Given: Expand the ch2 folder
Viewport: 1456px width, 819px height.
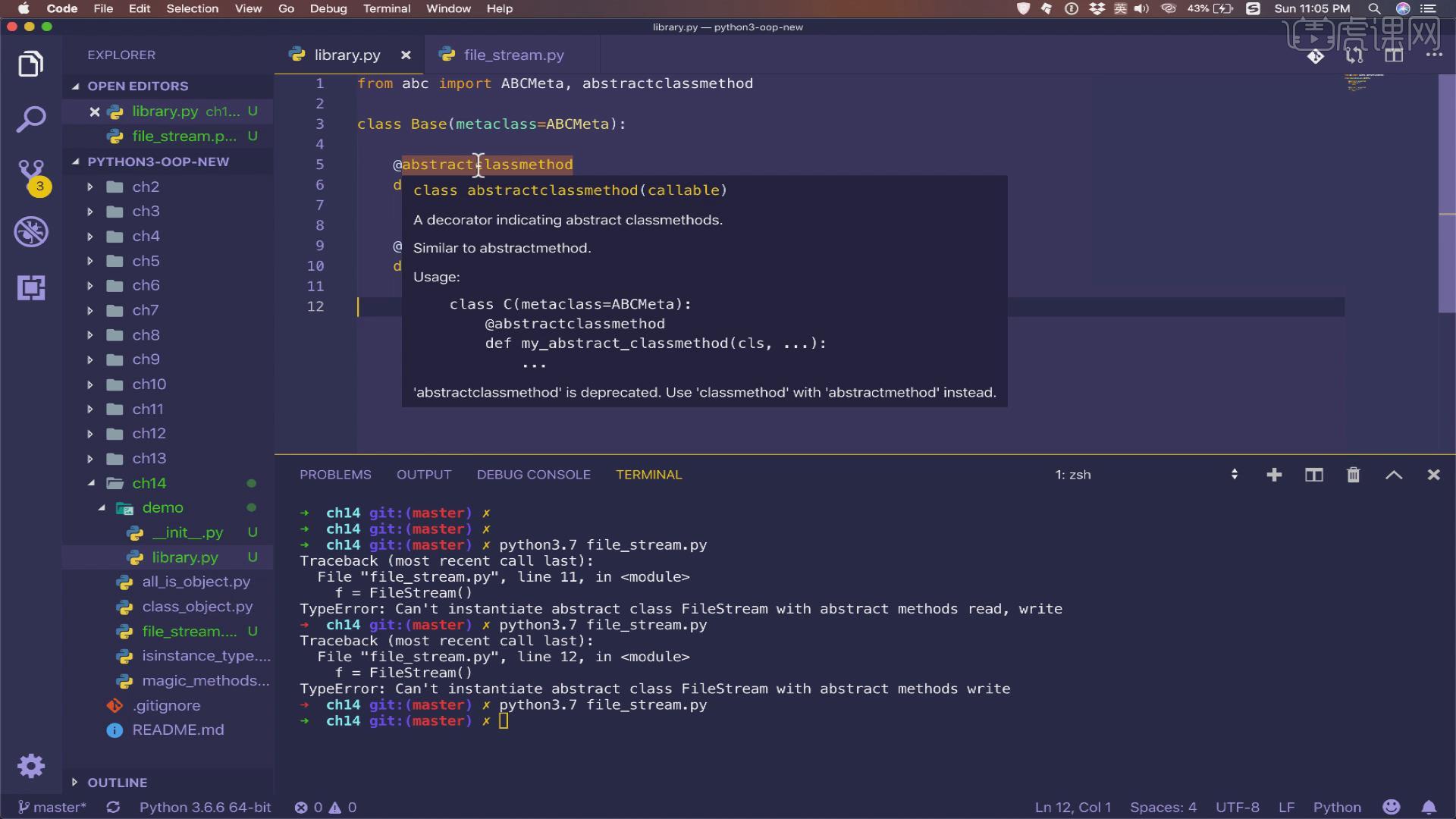Looking at the screenshot, I should [x=145, y=187].
